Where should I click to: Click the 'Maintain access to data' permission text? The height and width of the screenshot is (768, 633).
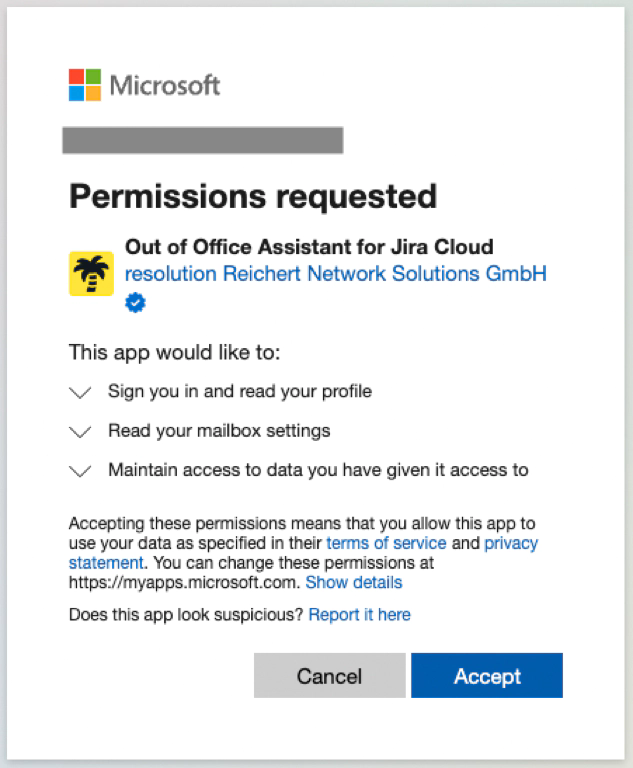pos(318,470)
